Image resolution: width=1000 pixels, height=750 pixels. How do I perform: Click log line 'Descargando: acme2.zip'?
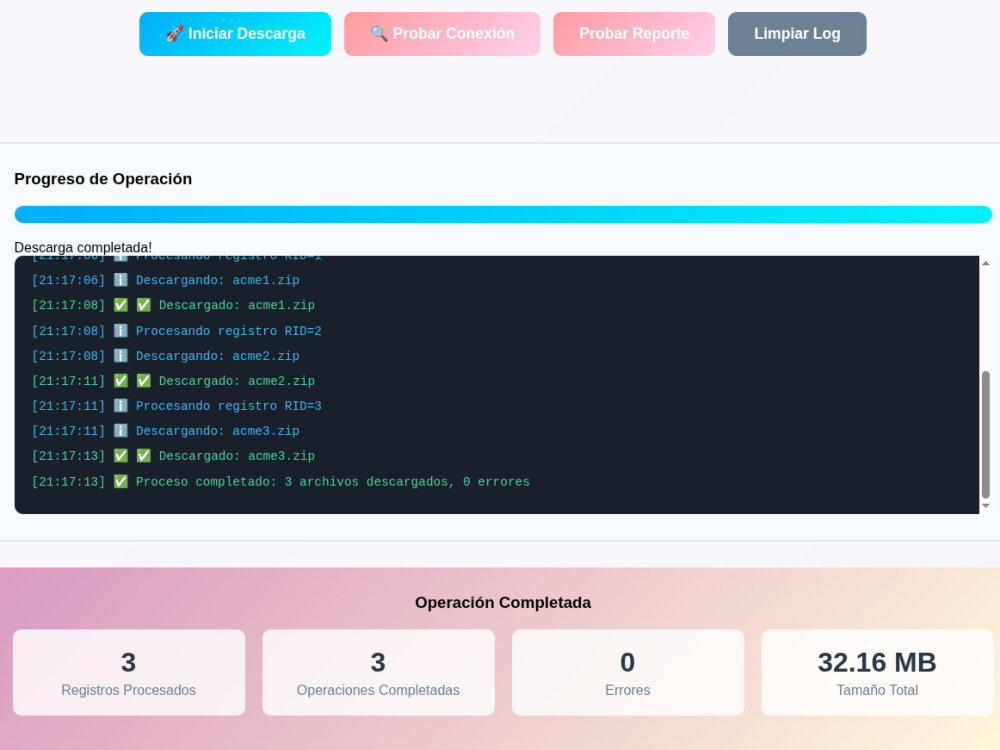217,356
